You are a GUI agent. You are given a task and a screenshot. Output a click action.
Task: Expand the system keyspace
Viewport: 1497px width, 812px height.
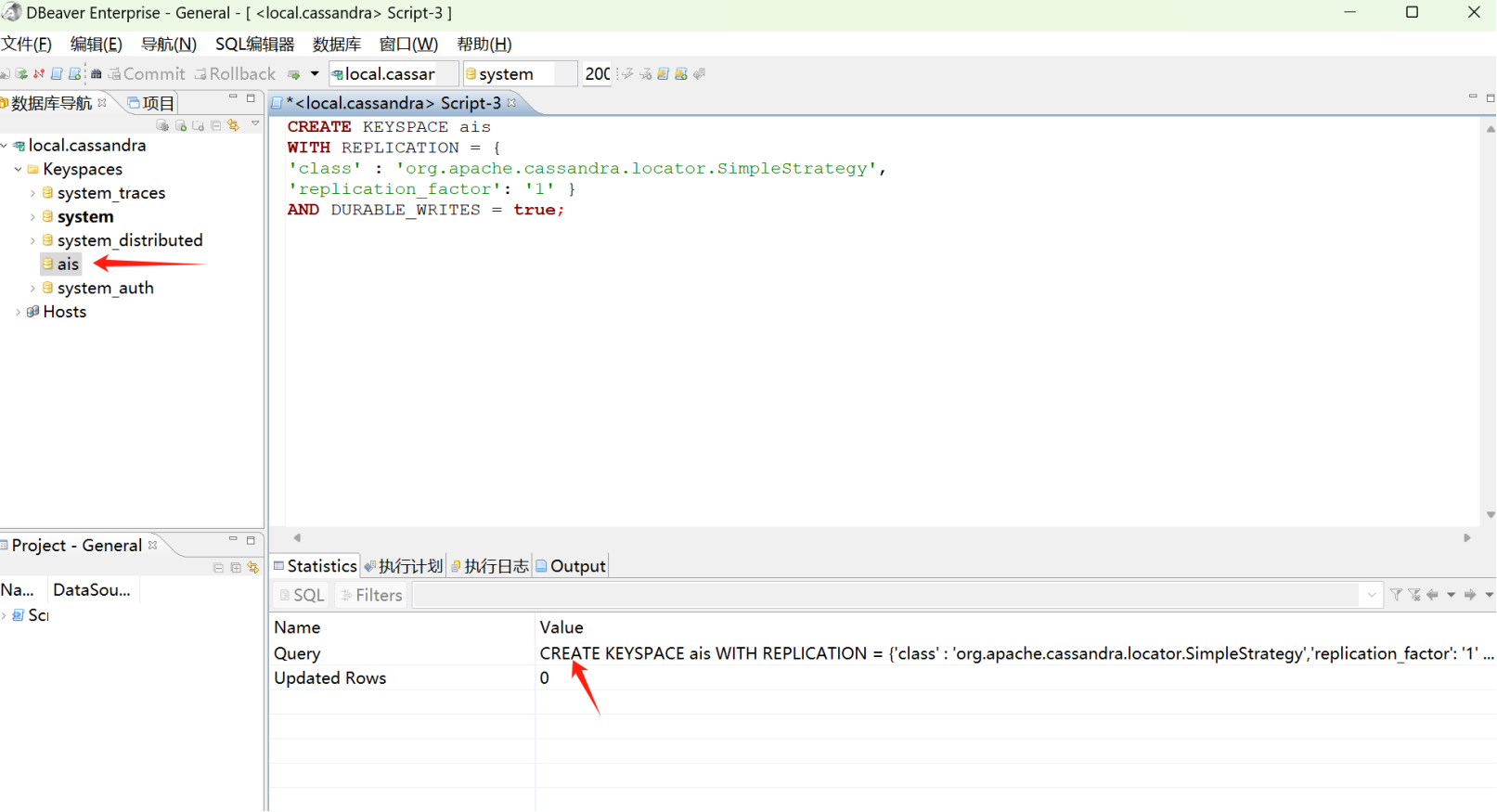pyautogui.click(x=32, y=217)
